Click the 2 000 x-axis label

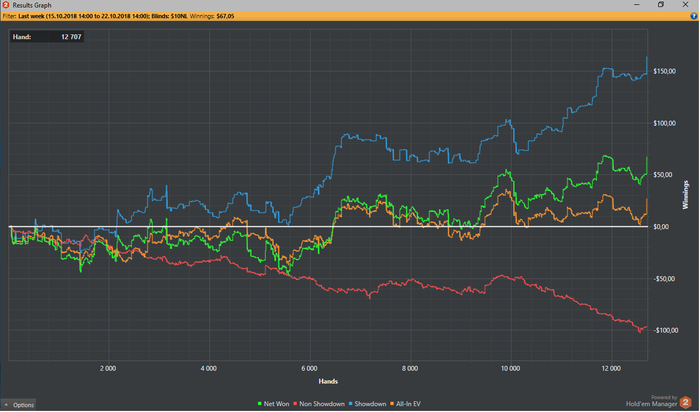click(x=108, y=369)
